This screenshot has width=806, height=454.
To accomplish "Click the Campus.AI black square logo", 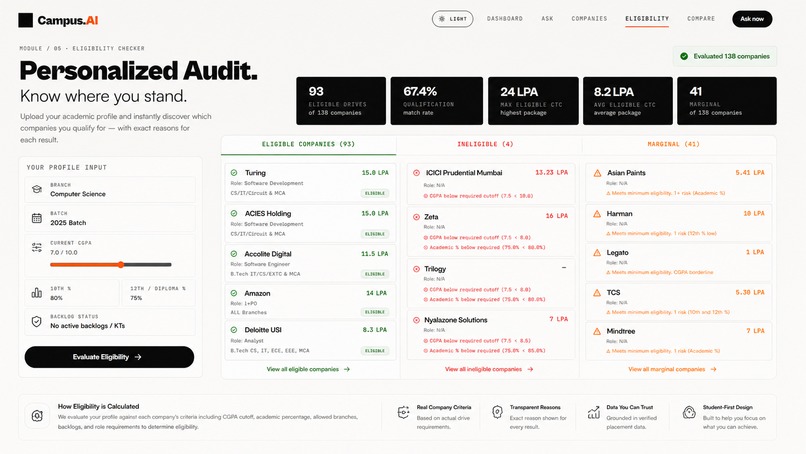I will tap(26, 21).
